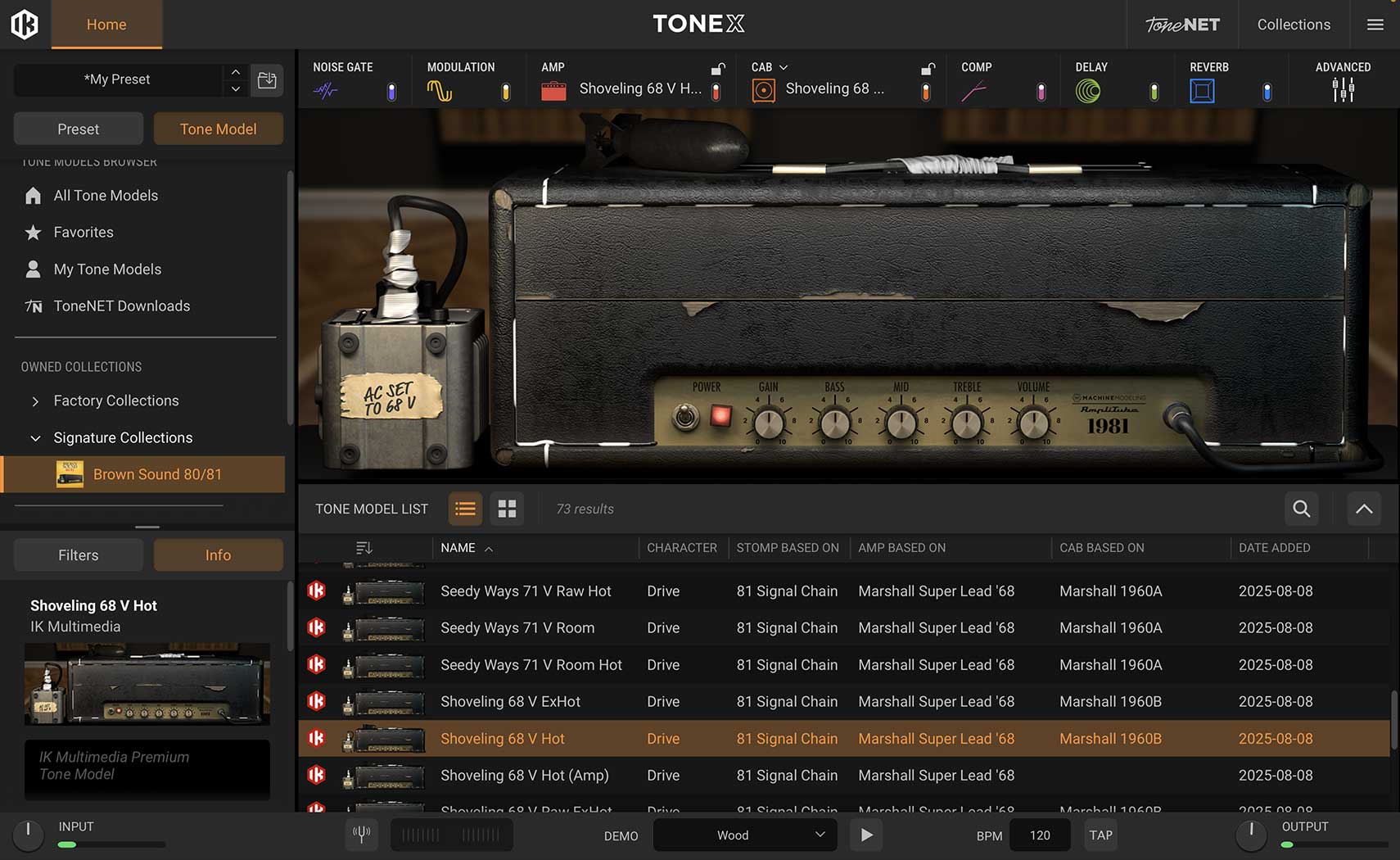Screen dimensions: 1400x860
Task: Open the tone model search magnifier
Action: (1301, 509)
